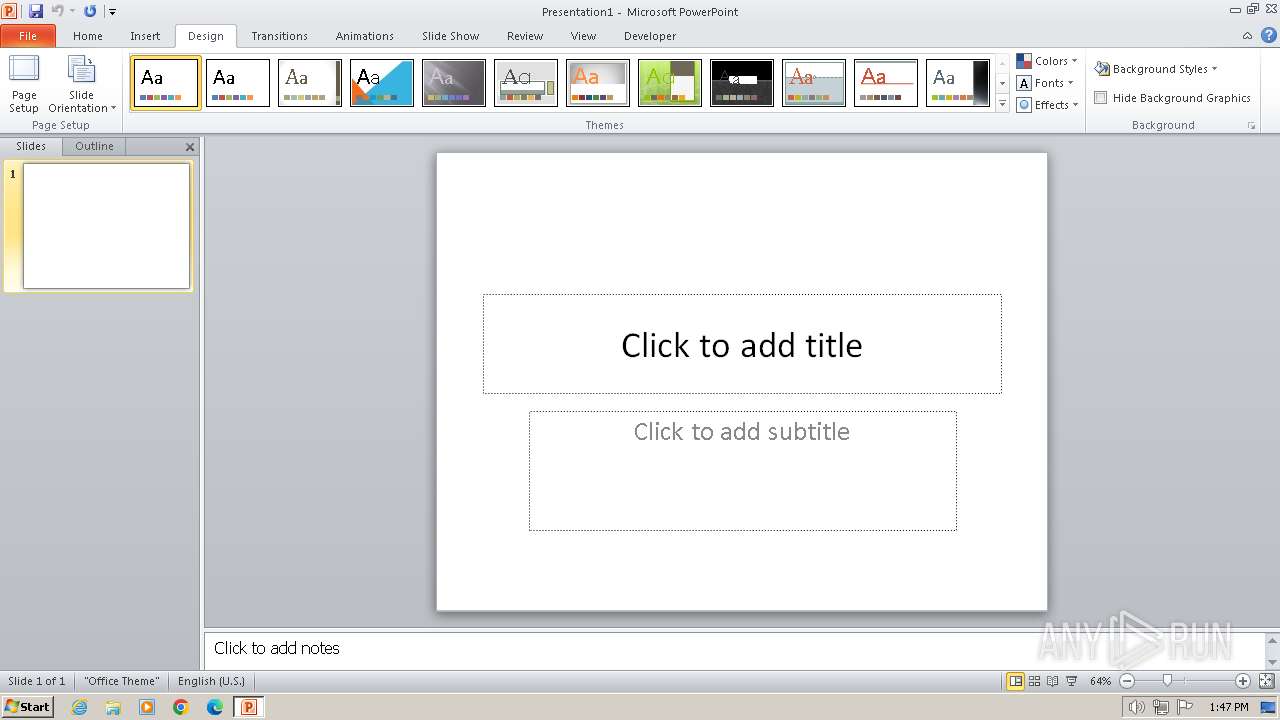
Task: Open theme Colors dropdown
Action: (x=1047, y=61)
